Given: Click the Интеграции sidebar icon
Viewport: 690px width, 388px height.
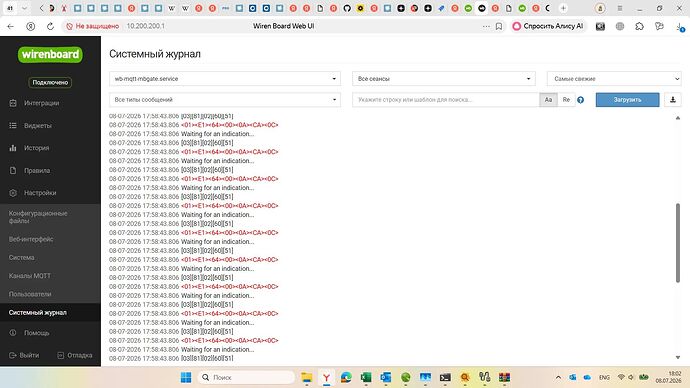Looking at the screenshot, I should pos(13,103).
